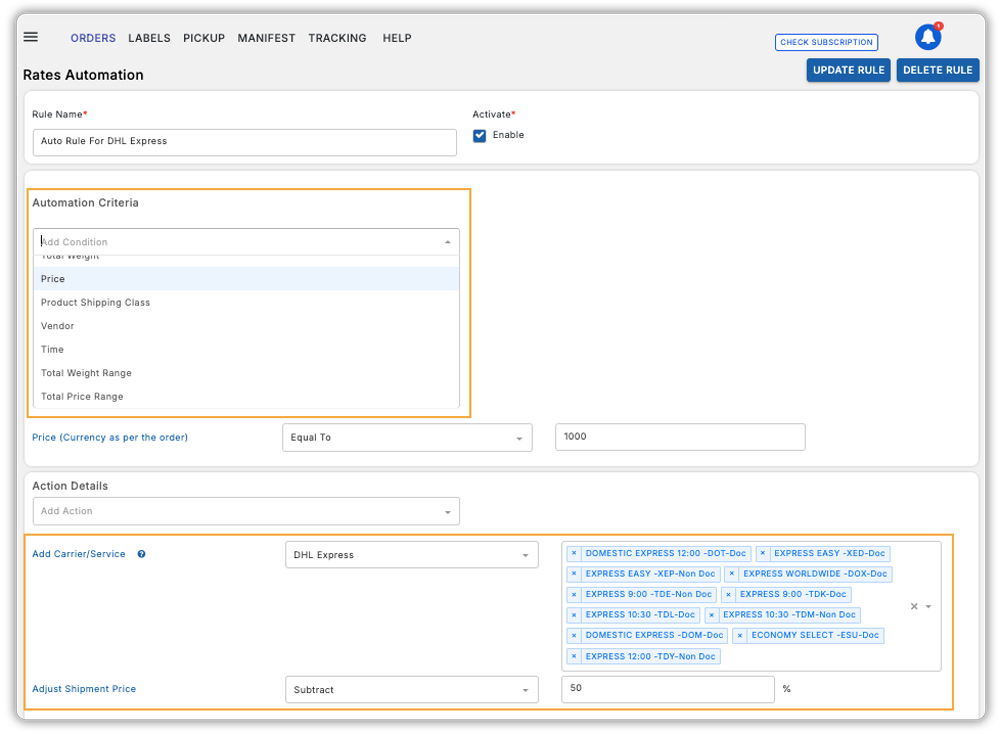Open the hamburger menu icon

coord(31,37)
